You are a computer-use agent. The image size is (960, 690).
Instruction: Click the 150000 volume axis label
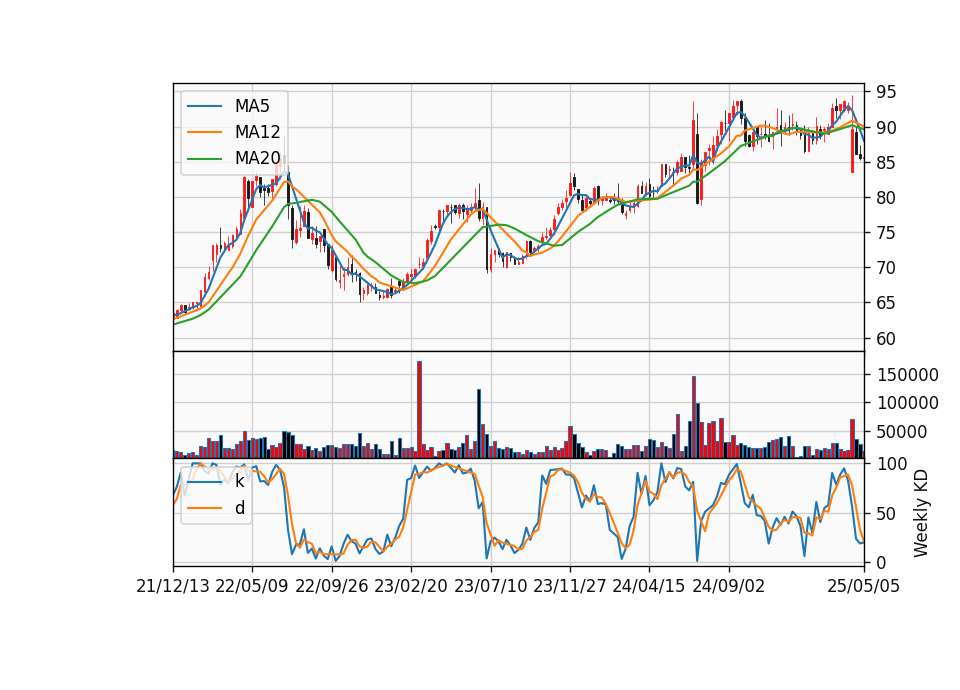[907, 375]
